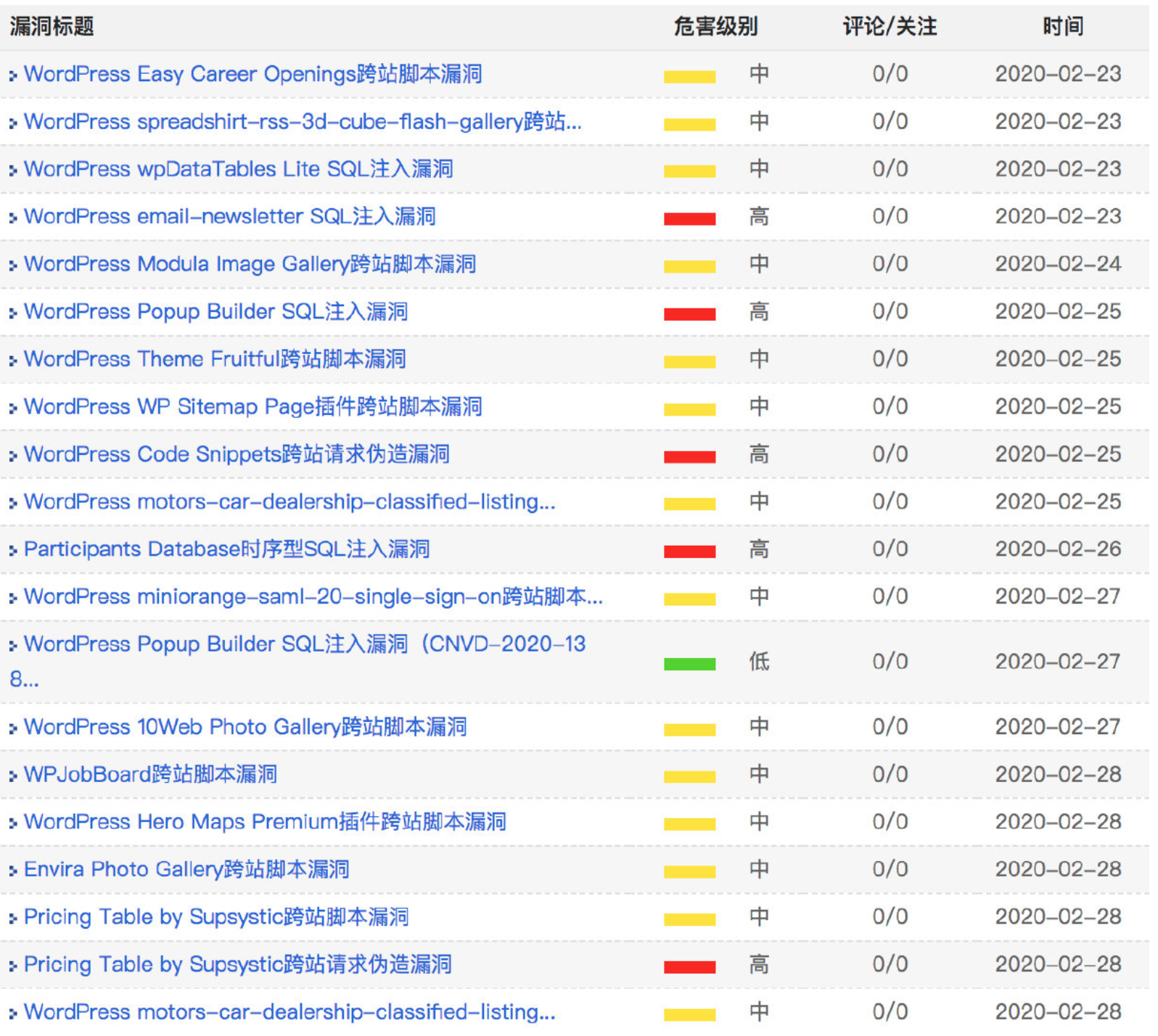Select the 中 label in Envira Photo Gallery row
Image resolution: width=1158 pixels, height=1036 pixels.
[x=759, y=869]
